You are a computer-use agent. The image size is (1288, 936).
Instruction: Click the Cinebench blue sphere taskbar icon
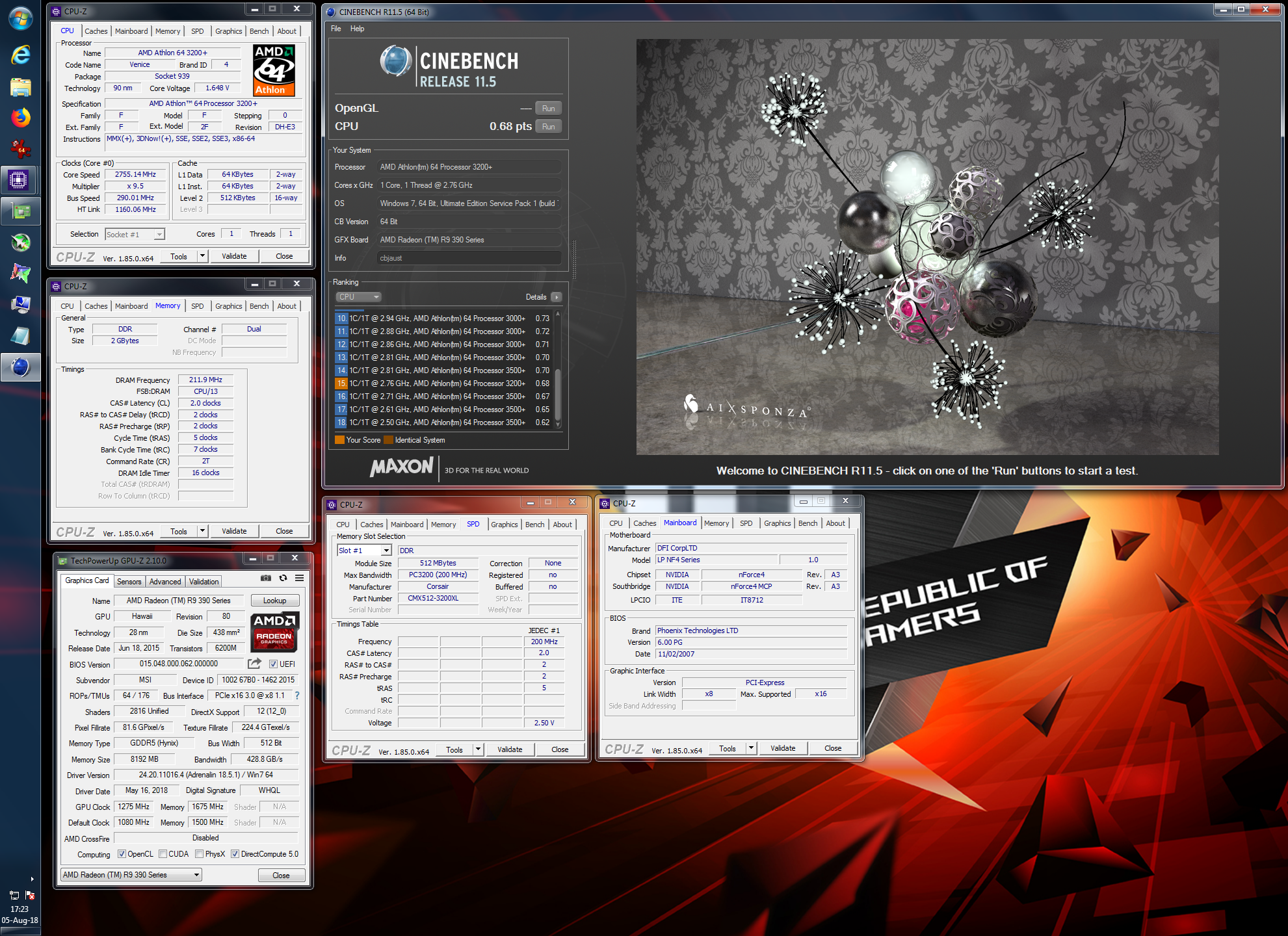[x=20, y=367]
